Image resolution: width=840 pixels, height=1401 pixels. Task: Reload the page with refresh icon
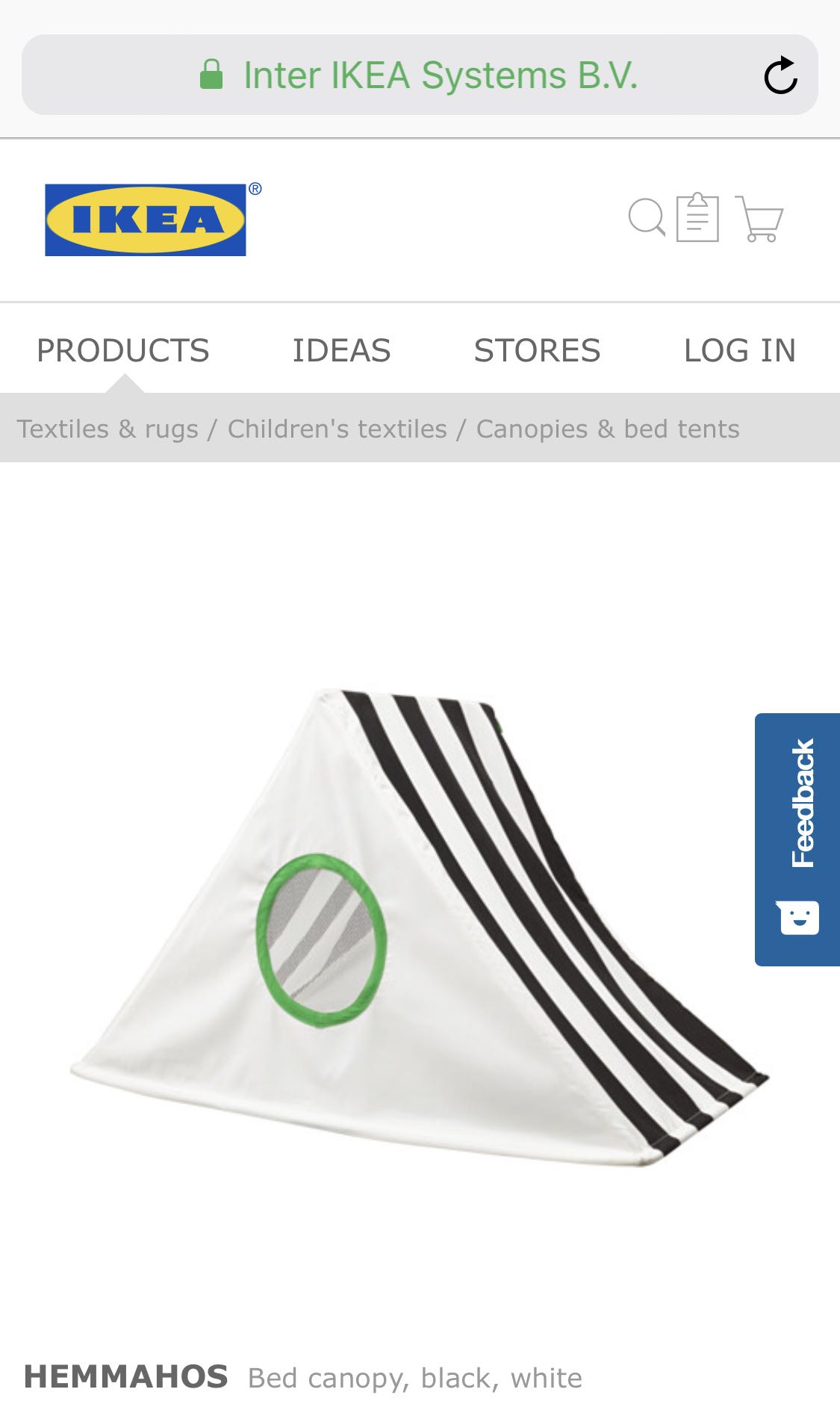coord(781,75)
